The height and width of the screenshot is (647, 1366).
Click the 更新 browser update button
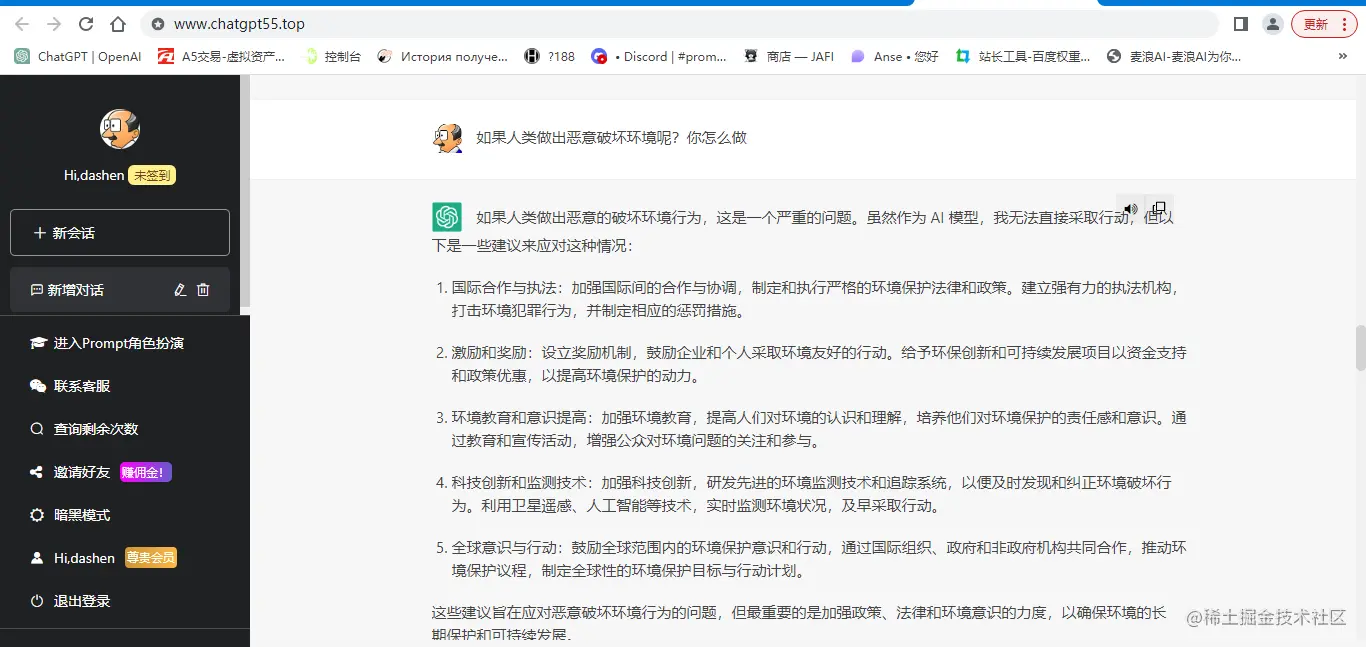click(1324, 24)
